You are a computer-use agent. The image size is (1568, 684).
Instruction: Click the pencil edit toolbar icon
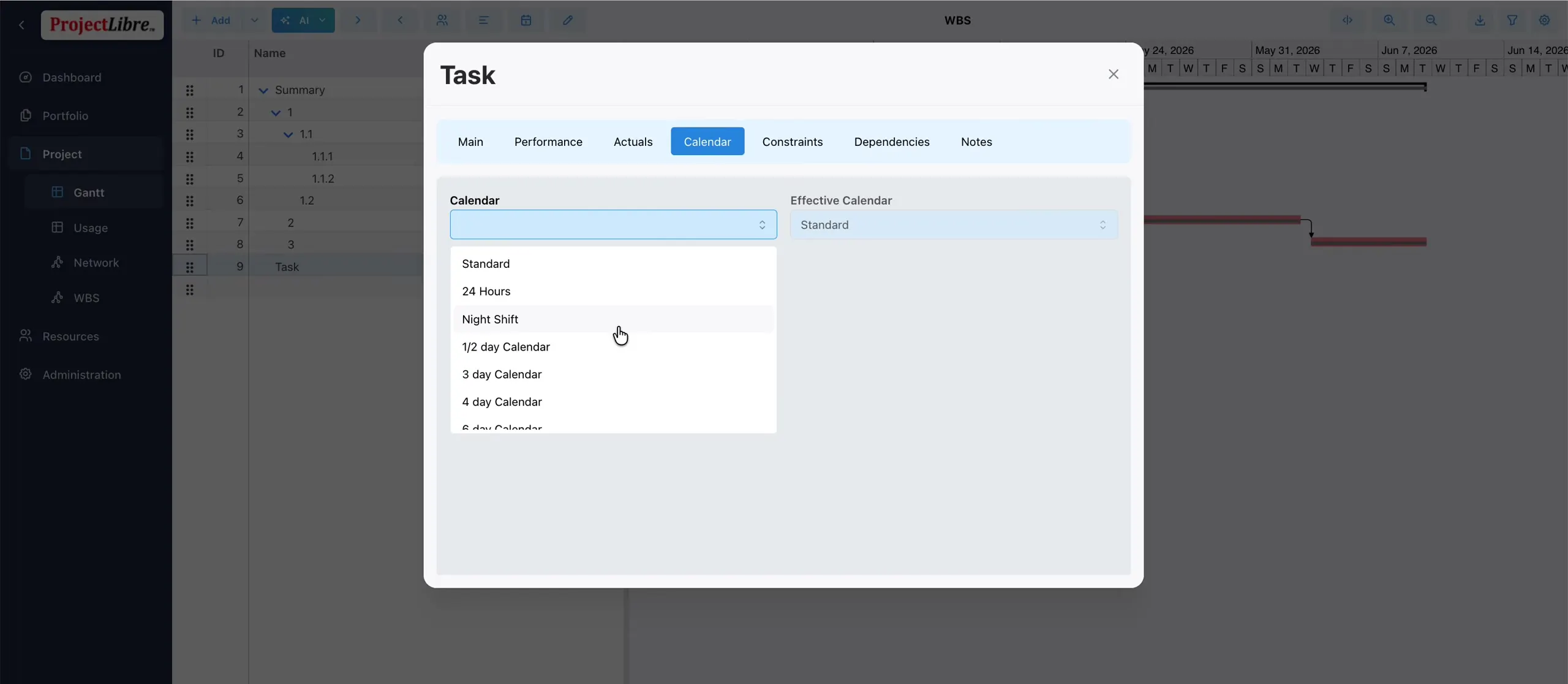(x=568, y=20)
